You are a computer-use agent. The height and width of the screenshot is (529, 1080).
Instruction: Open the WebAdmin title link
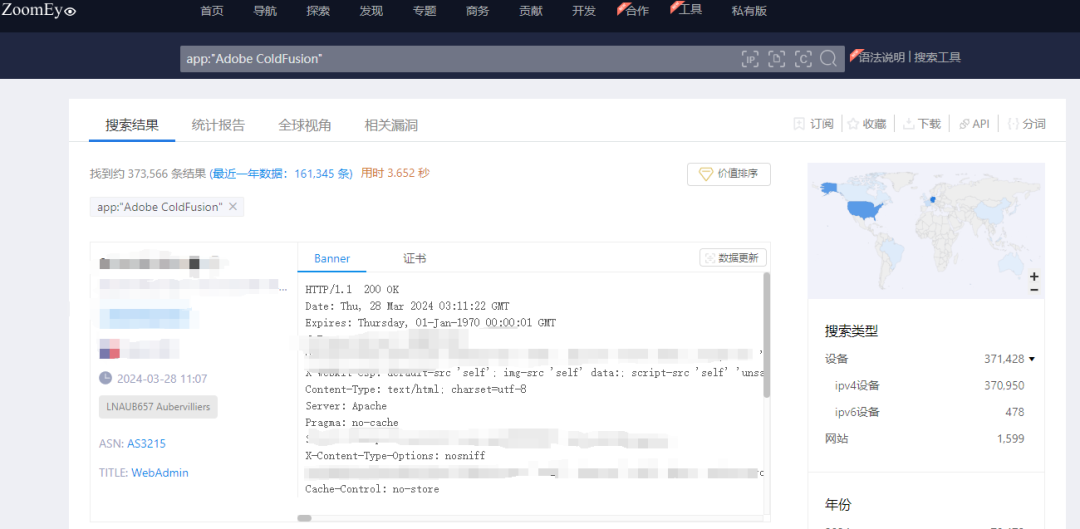pos(160,473)
